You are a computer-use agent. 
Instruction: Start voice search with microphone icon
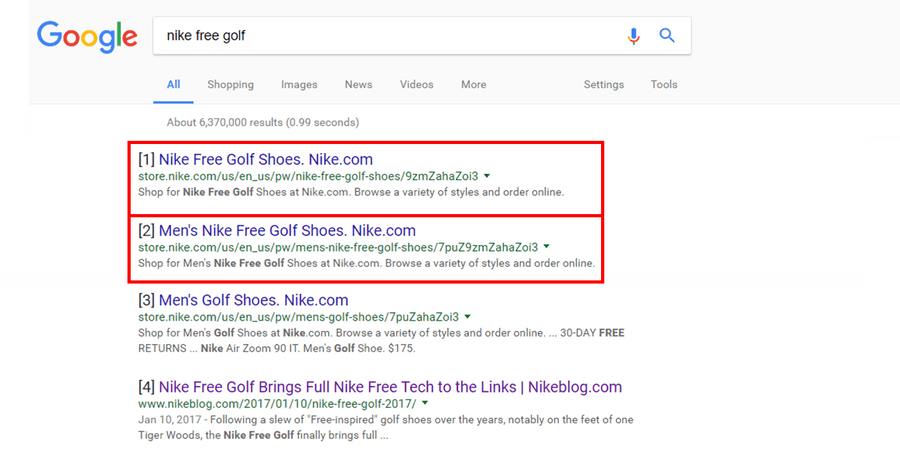tap(633, 36)
